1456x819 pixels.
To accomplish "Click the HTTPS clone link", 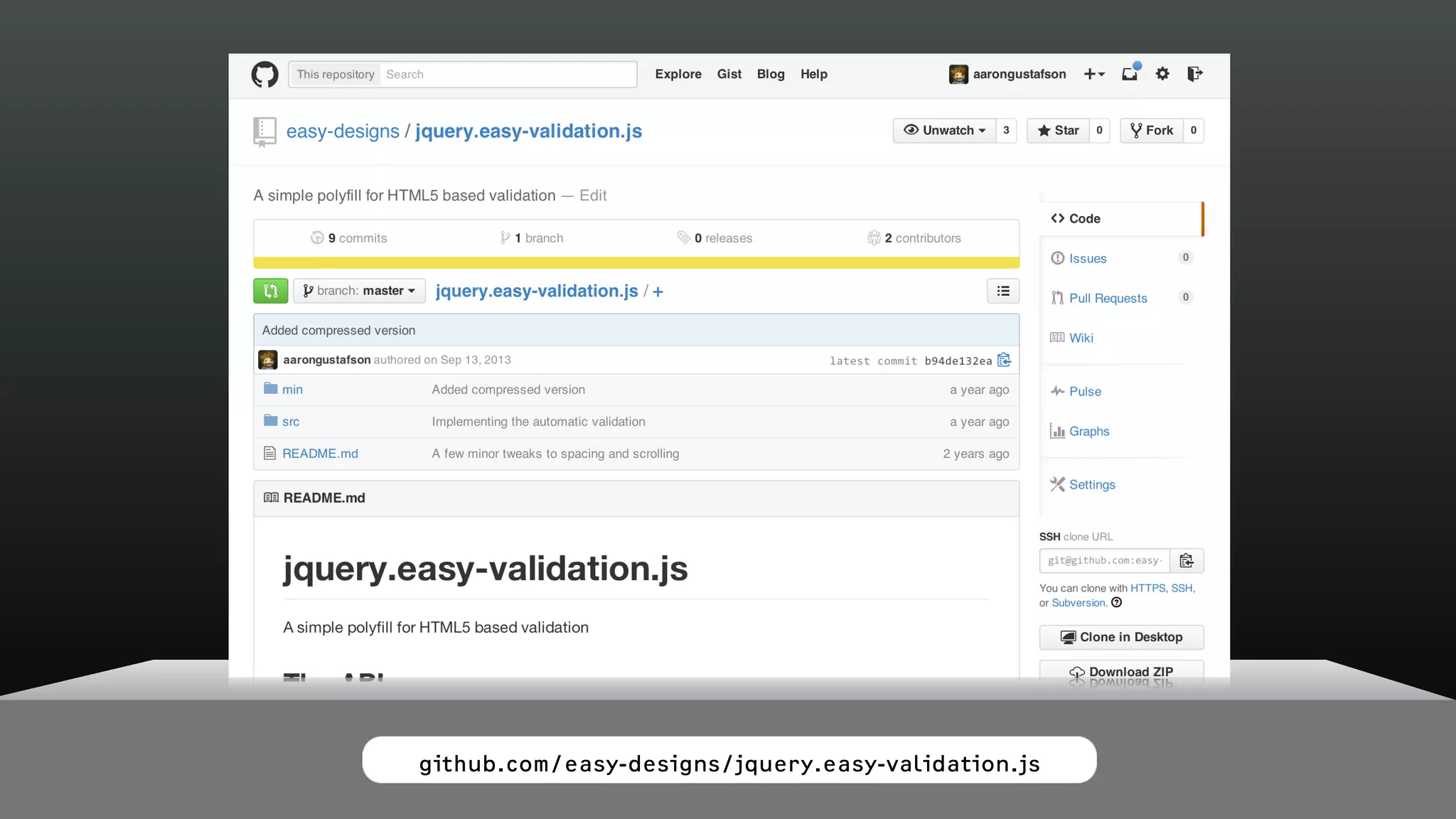I will tap(1147, 588).
